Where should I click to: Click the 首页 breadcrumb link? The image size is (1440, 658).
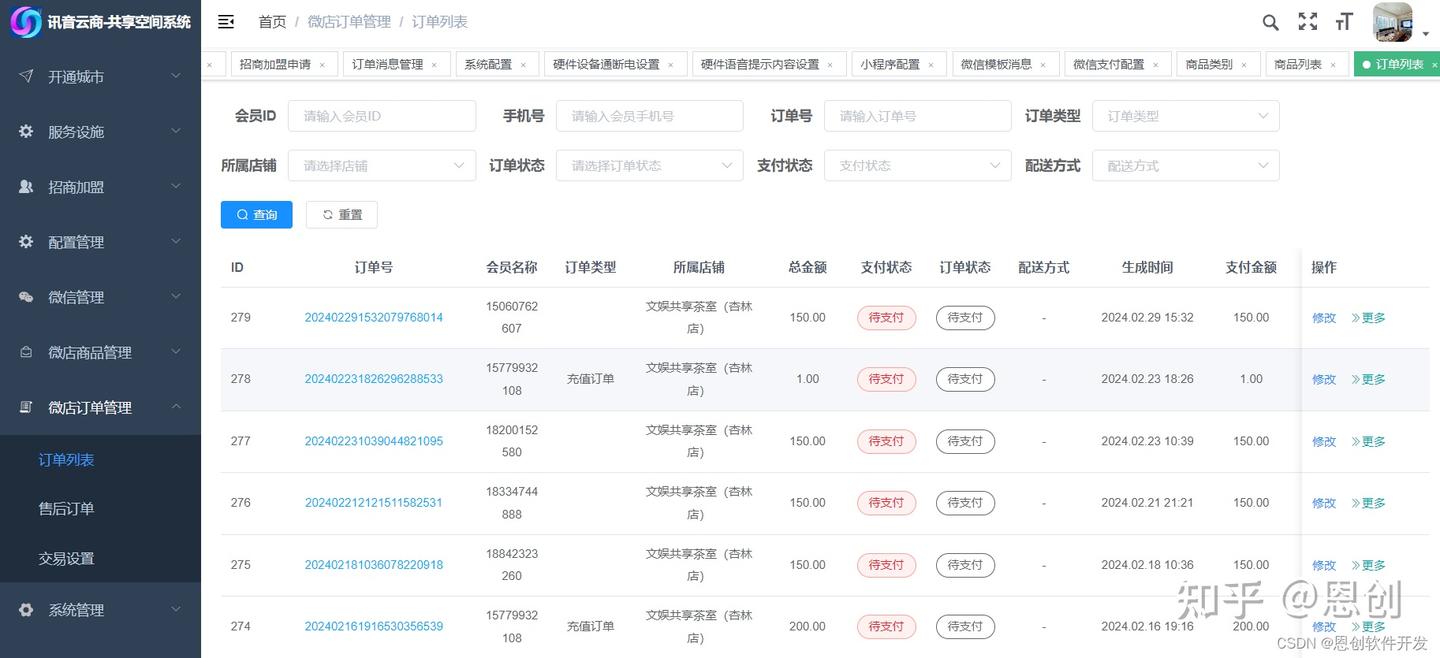[x=272, y=22]
